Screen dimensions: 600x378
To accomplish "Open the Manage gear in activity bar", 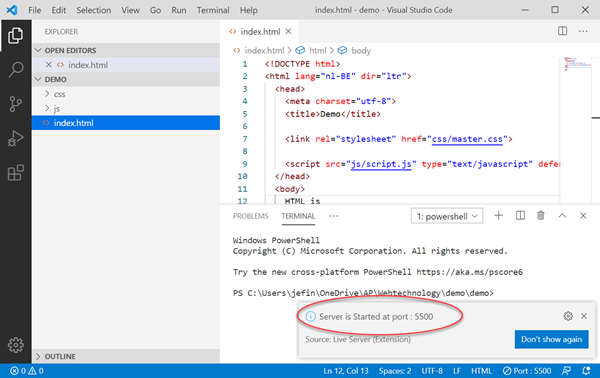I will point(16,345).
